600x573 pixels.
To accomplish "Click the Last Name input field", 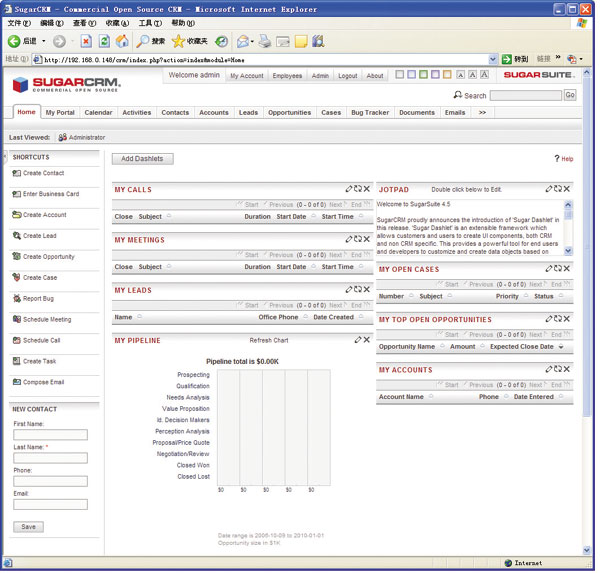I will 51,458.
